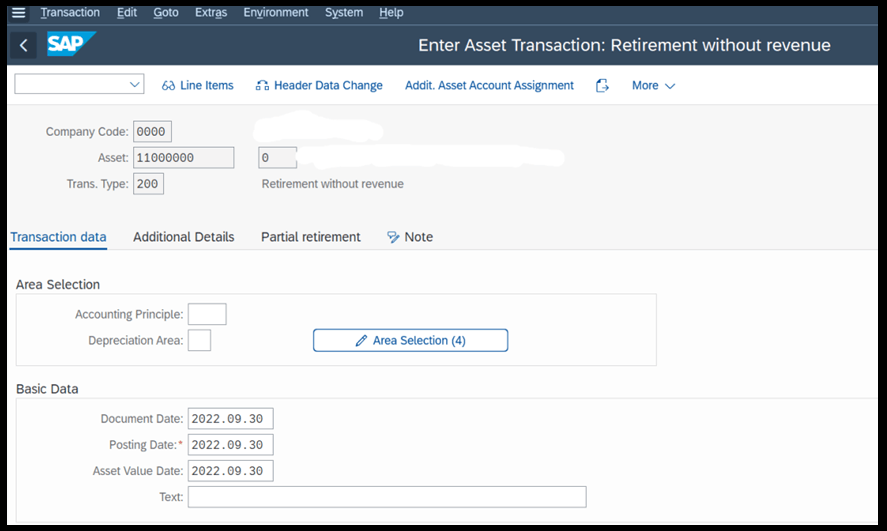
Task: Click the Trans. Type field
Action: point(148,184)
